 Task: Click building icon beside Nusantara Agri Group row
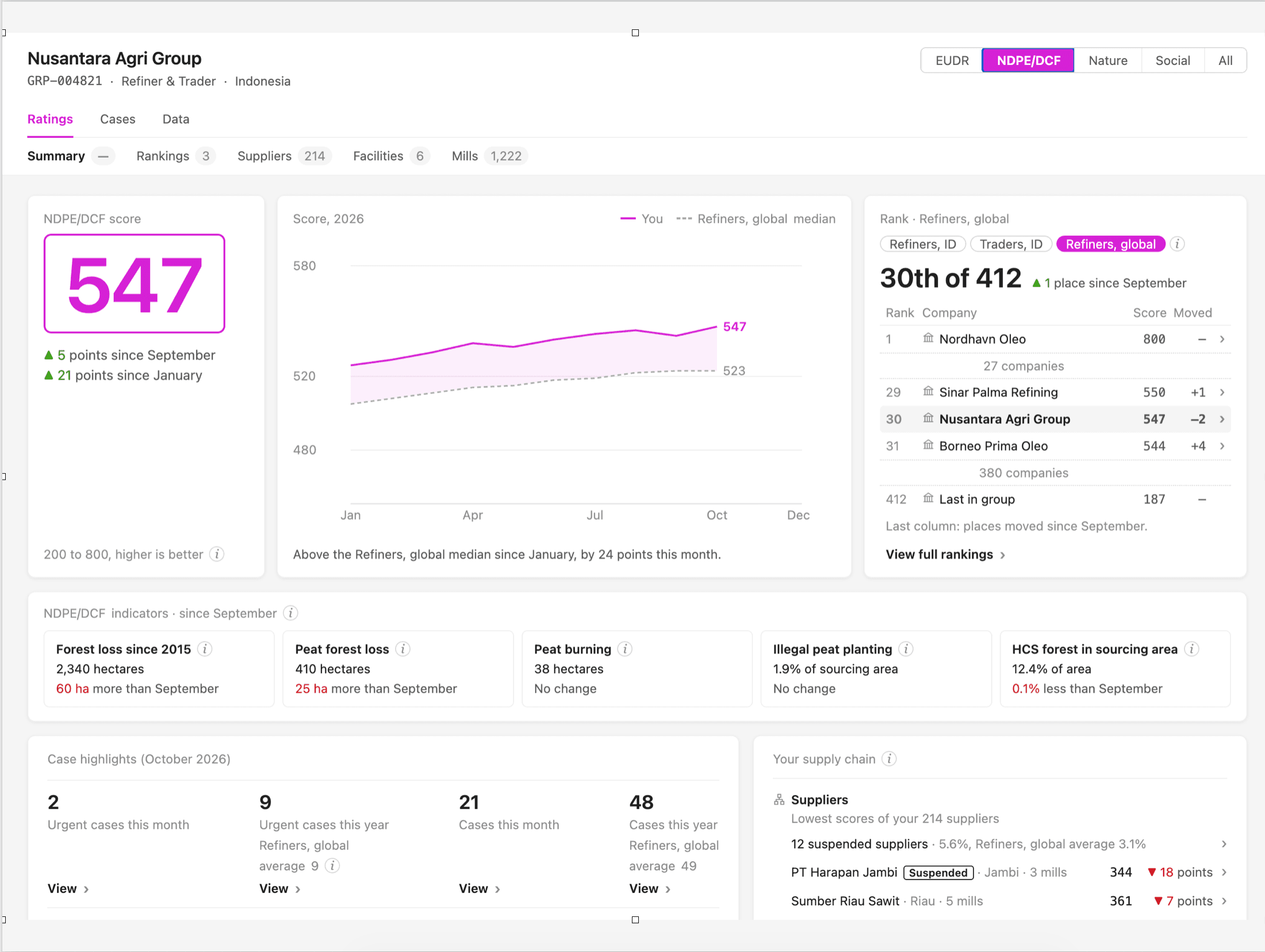(x=928, y=419)
